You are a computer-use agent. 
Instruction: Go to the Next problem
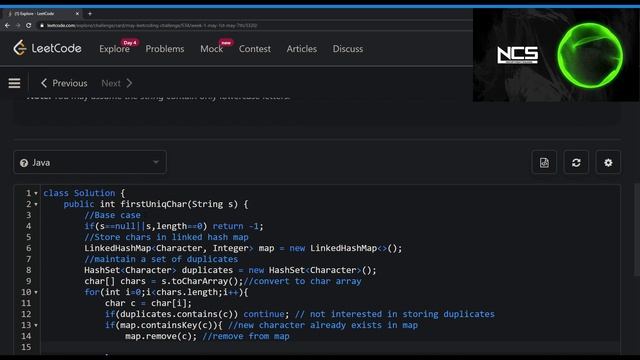point(117,83)
